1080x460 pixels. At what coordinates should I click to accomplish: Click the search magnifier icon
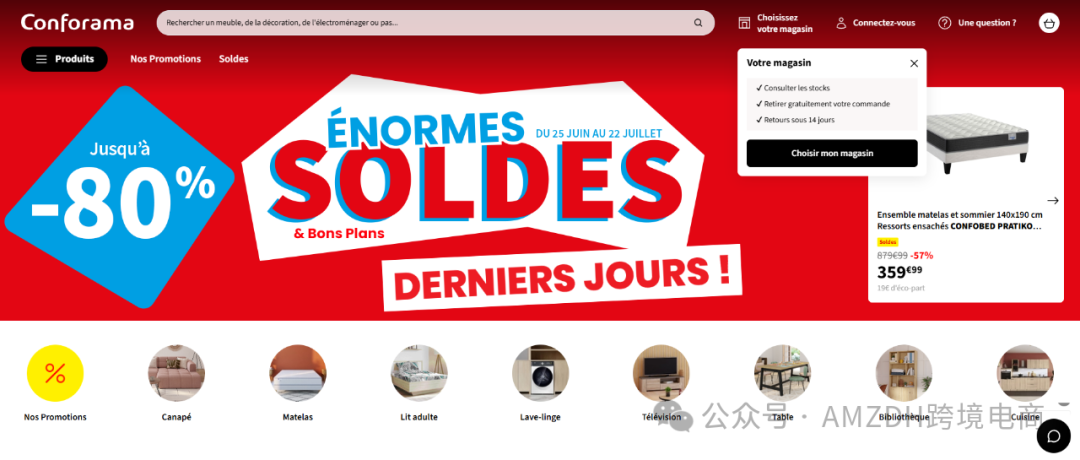(x=698, y=23)
